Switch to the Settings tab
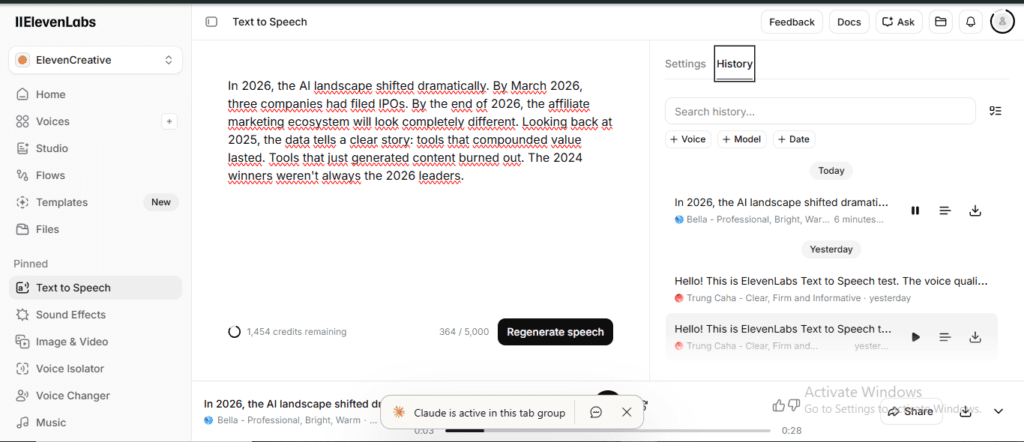The image size is (1024, 442). pyautogui.click(x=685, y=64)
